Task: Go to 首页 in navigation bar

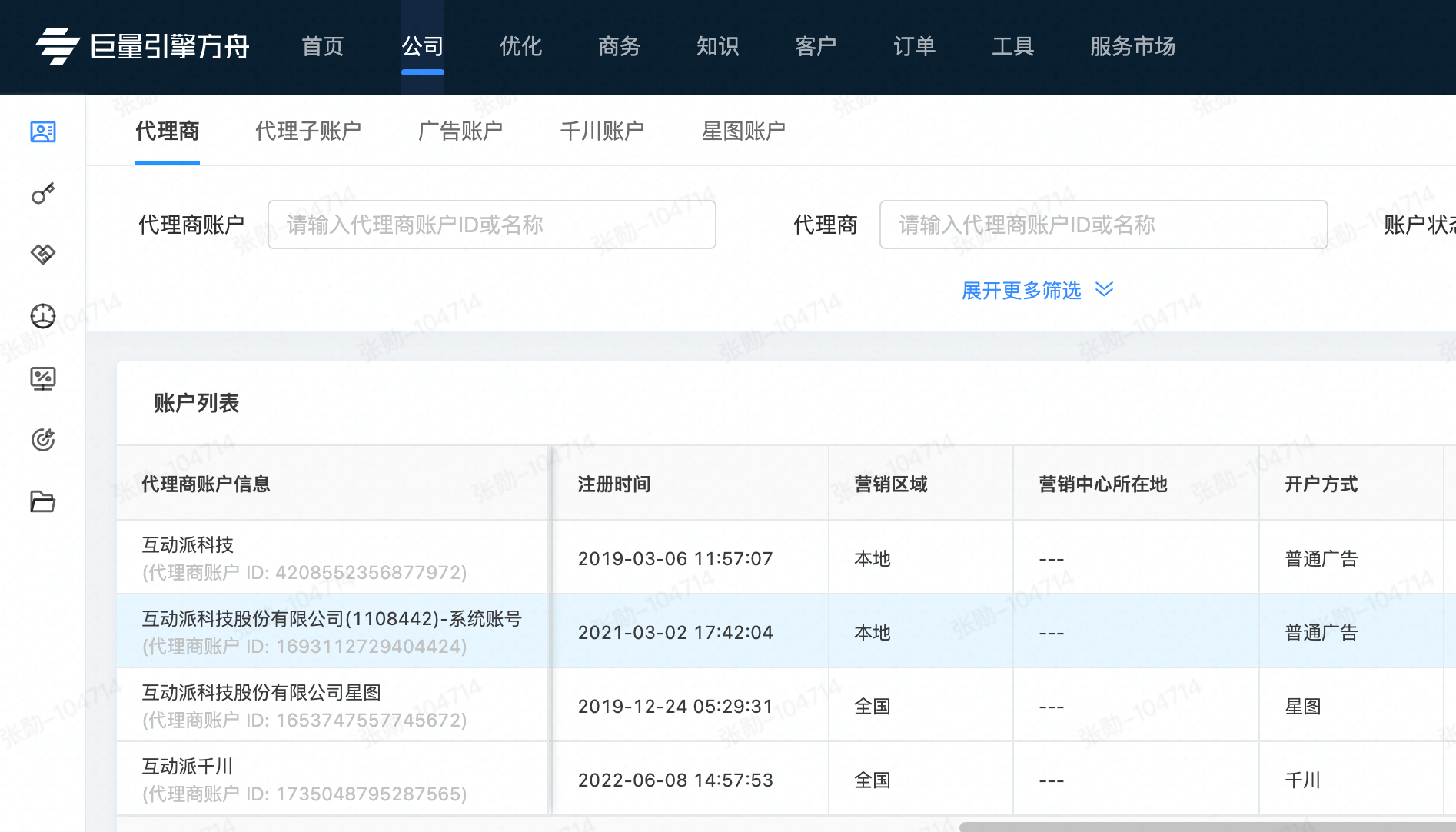Action: (x=323, y=46)
